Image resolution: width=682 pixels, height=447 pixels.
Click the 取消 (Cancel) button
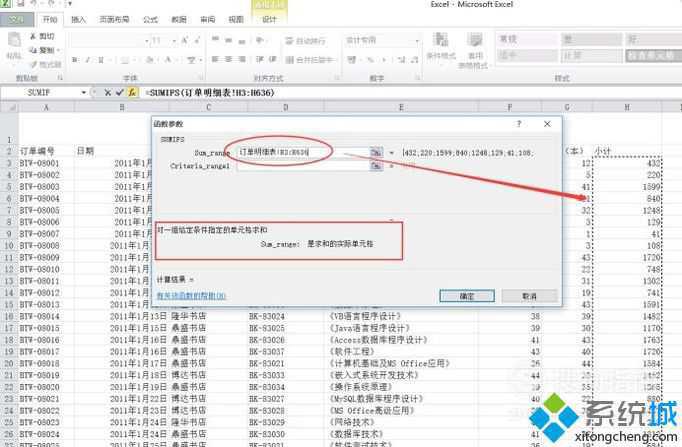tap(529, 296)
